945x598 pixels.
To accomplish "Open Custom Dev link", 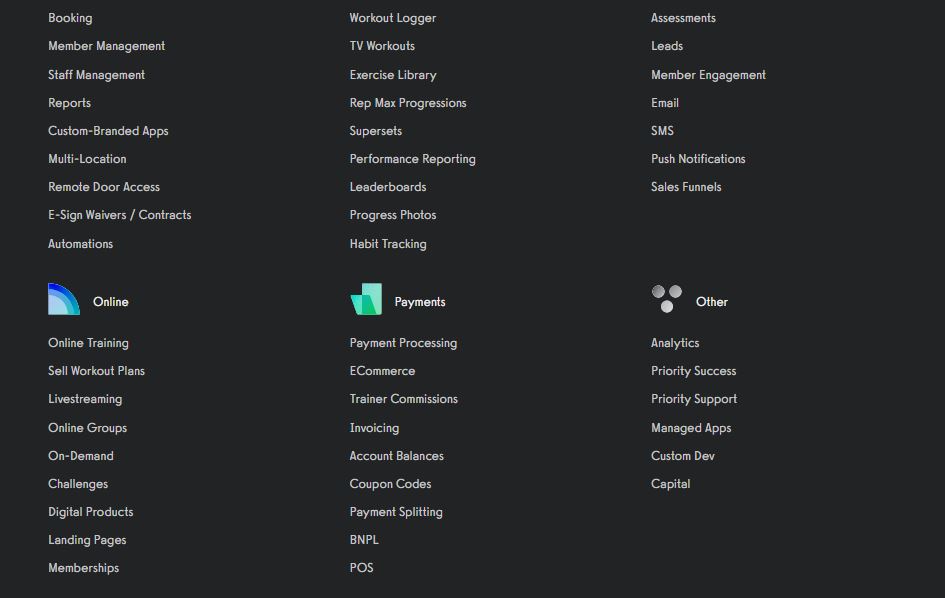I will [683, 456].
